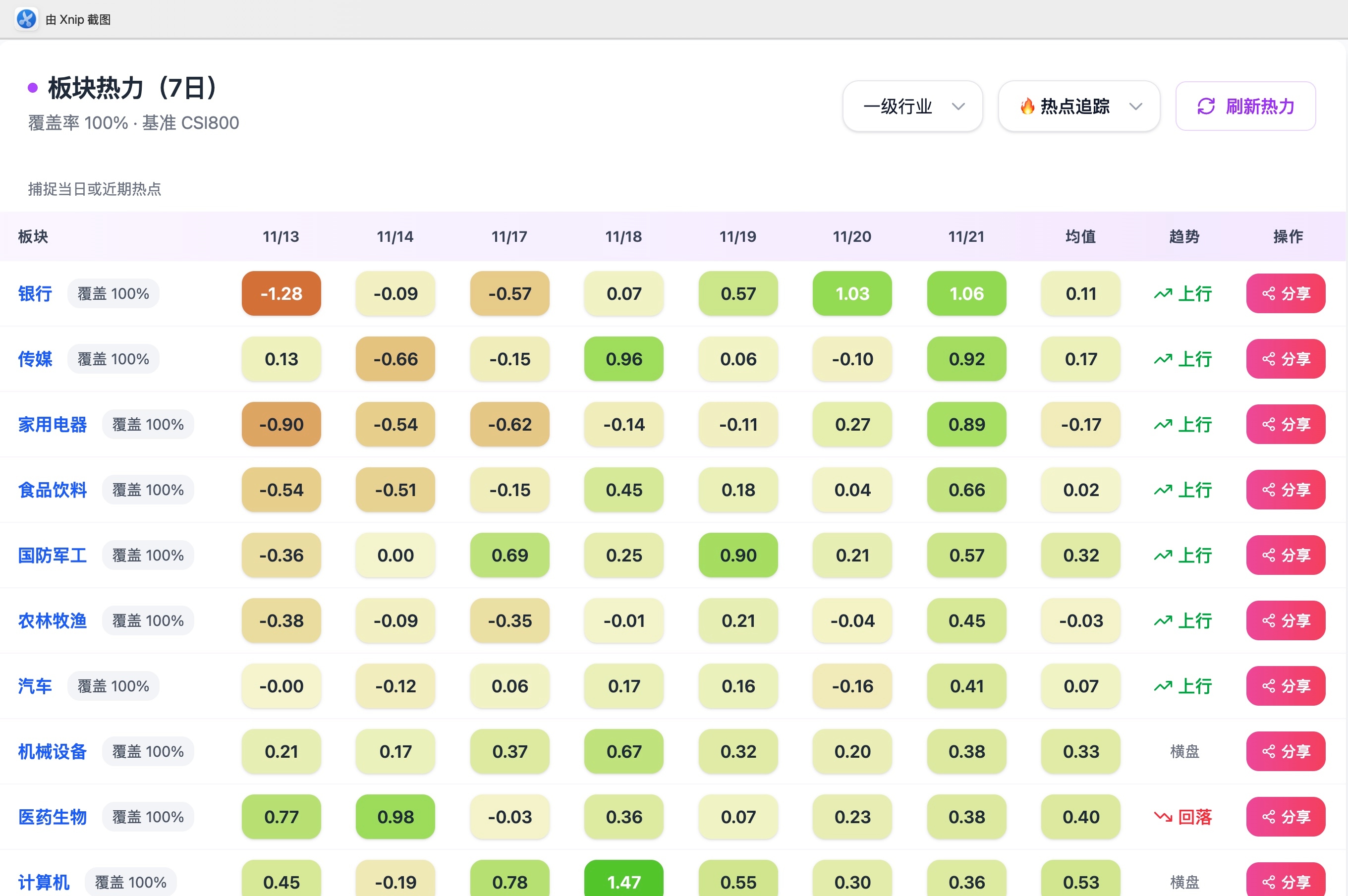The image size is (1348, 896).
Task: Click the refresh icon in 刷新热力 button
Action: point(1206,106)
